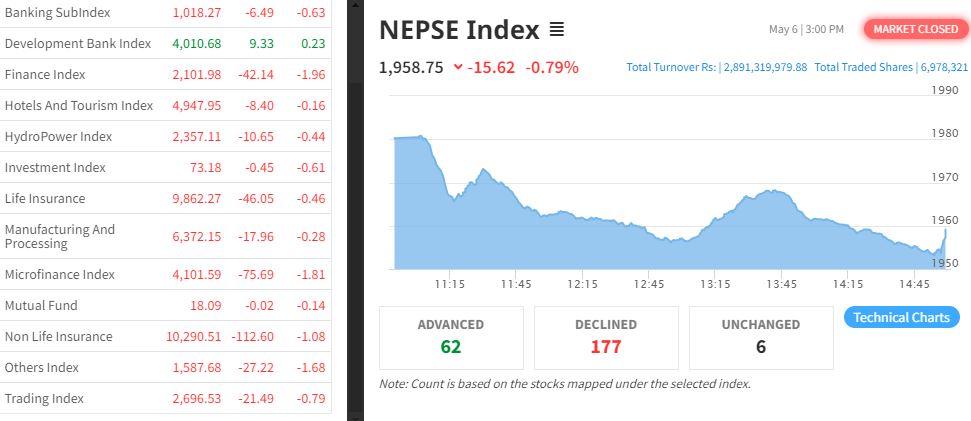
Task: Open Technical Charts
Action: pyautogui.click(x=902, y=317)
